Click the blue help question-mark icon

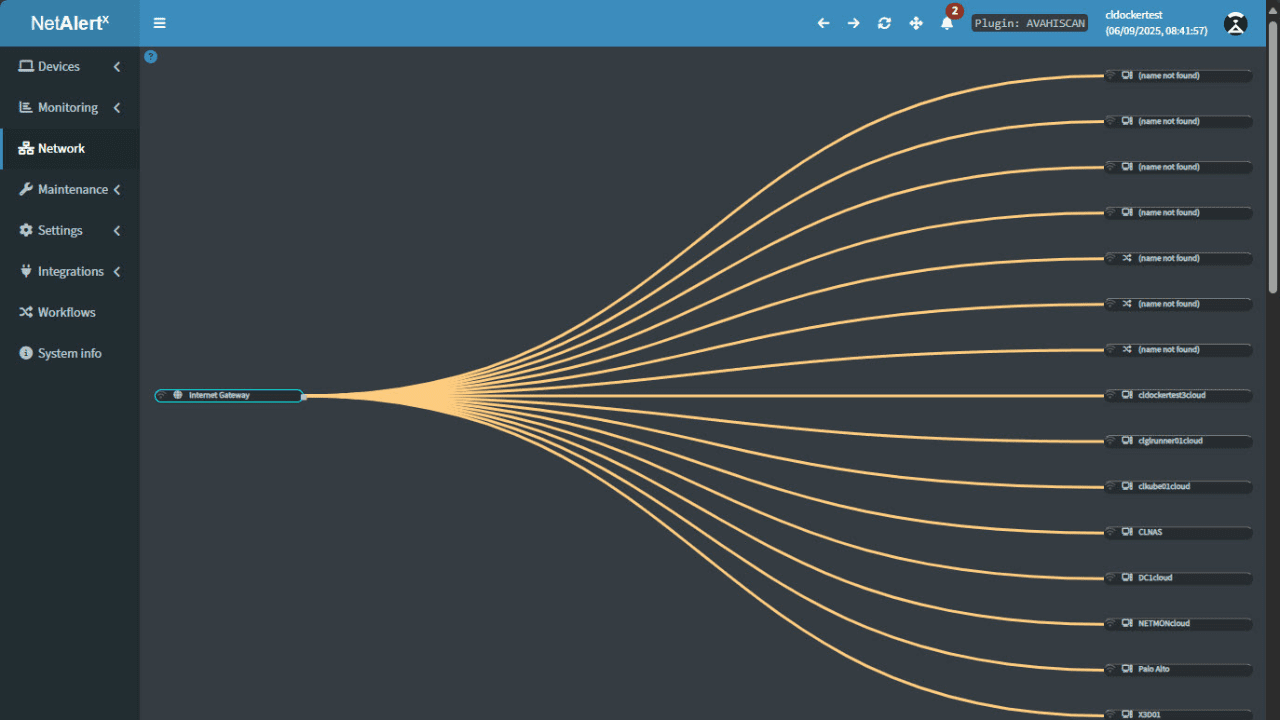tap(151, 57)
